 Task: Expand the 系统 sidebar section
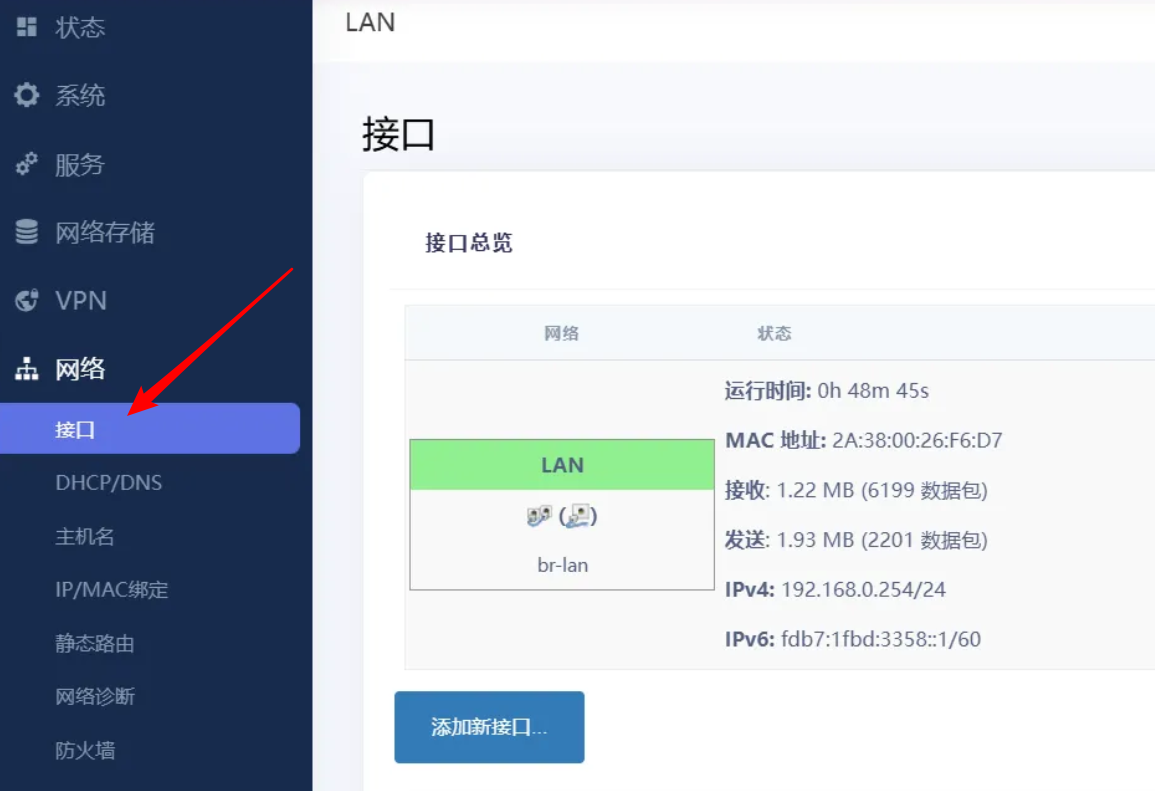point(80,96)
